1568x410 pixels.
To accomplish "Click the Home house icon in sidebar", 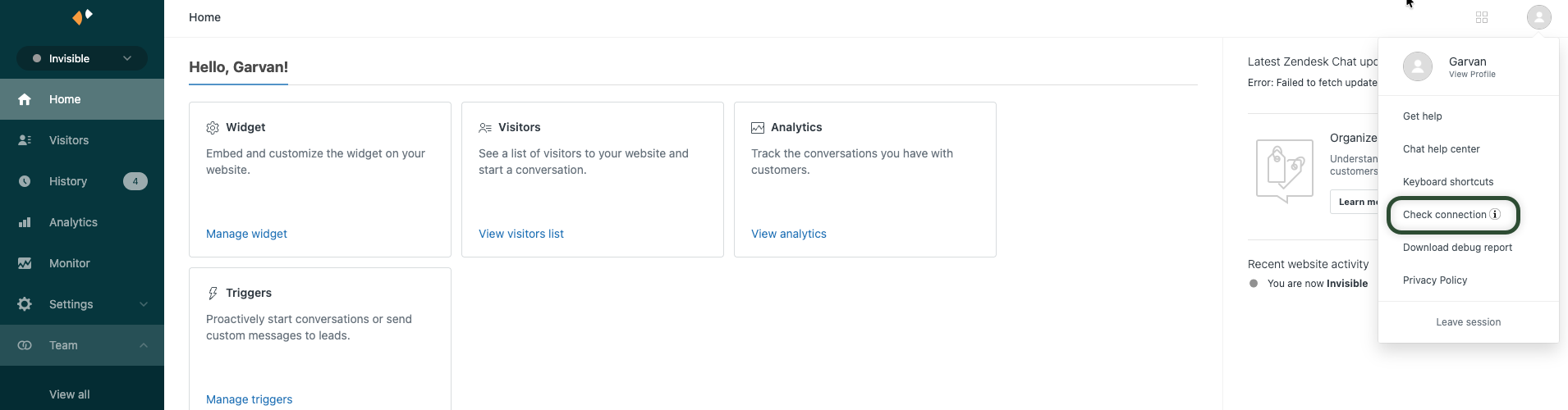I will [x=25, y=99].
